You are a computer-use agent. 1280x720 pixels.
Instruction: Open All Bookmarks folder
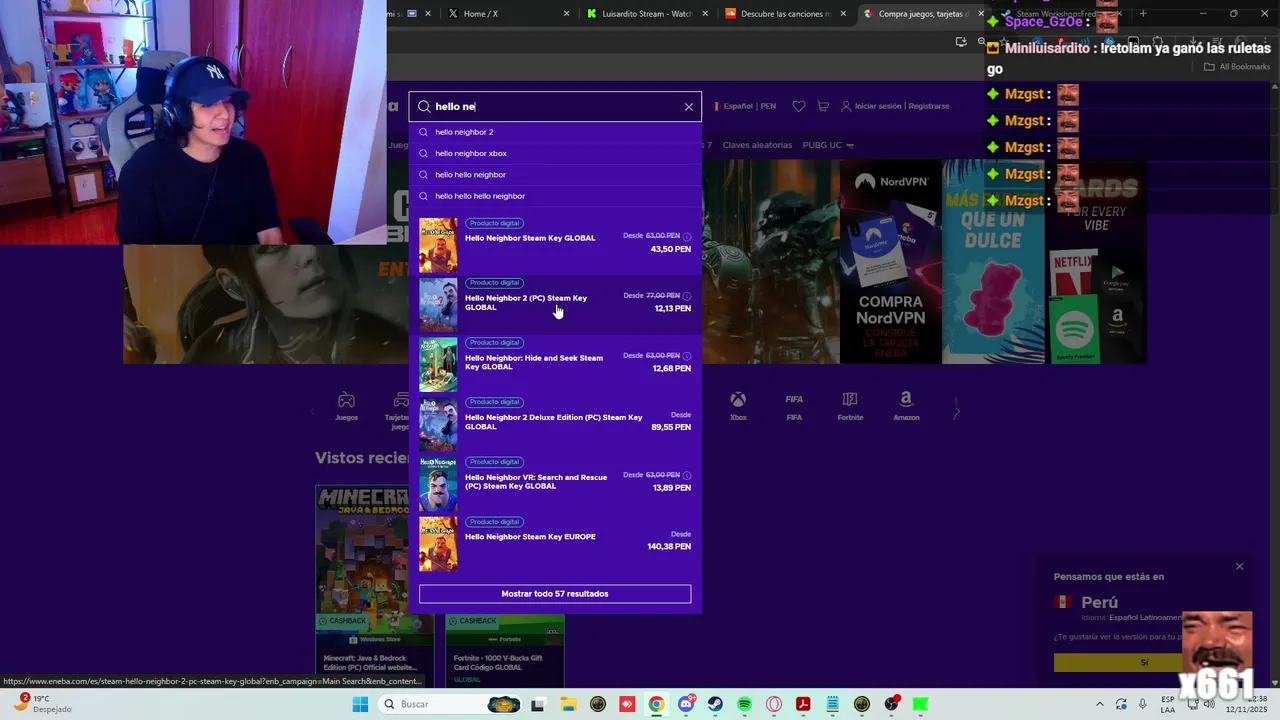[x=1237, y=67]
